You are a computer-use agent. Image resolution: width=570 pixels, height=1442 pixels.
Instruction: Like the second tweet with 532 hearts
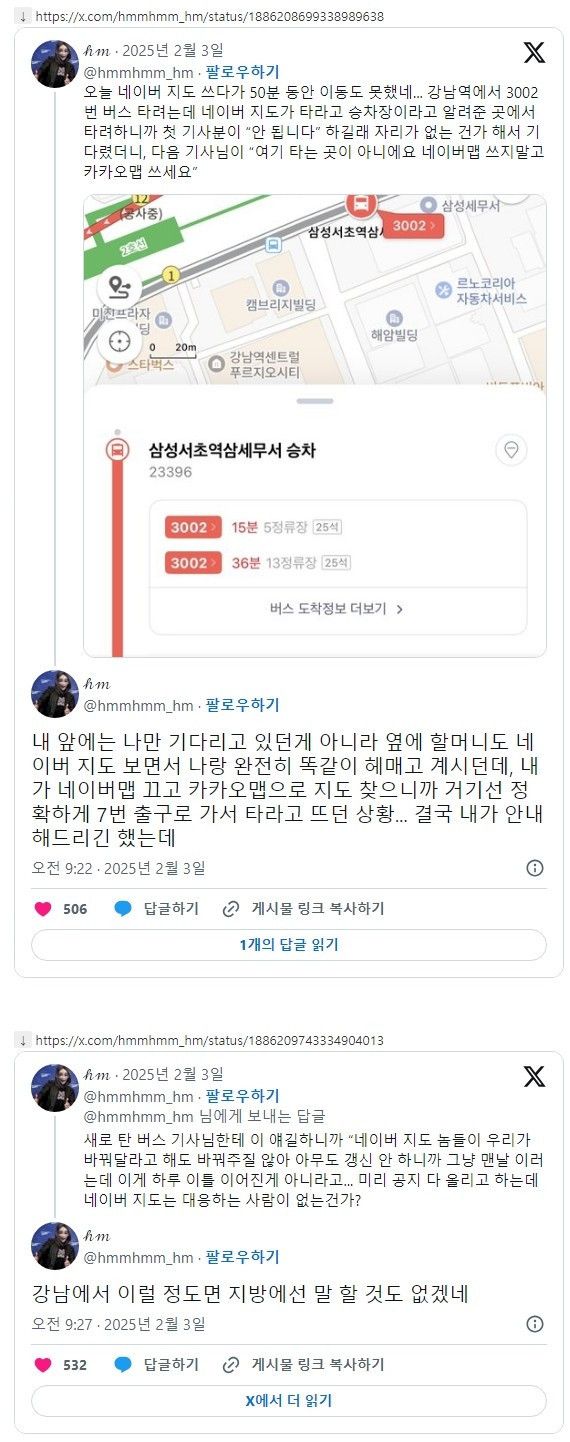click(x=43, y=1365)
